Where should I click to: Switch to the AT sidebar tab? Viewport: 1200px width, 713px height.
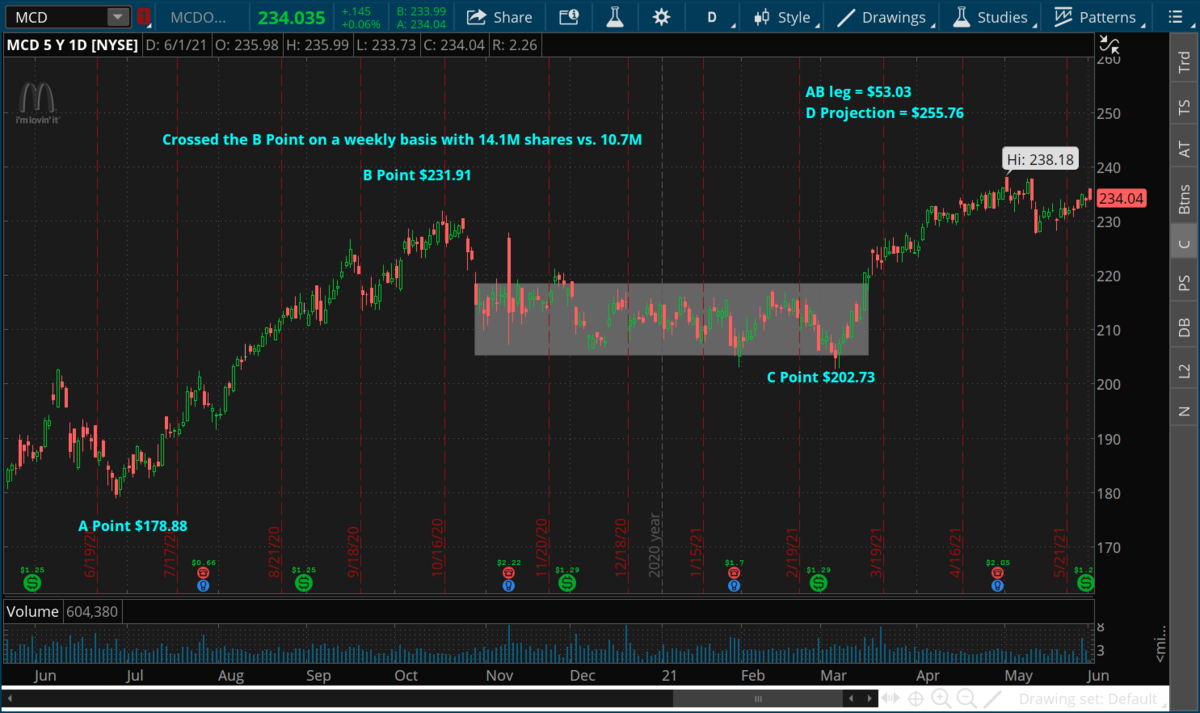tap(1185, 149)
